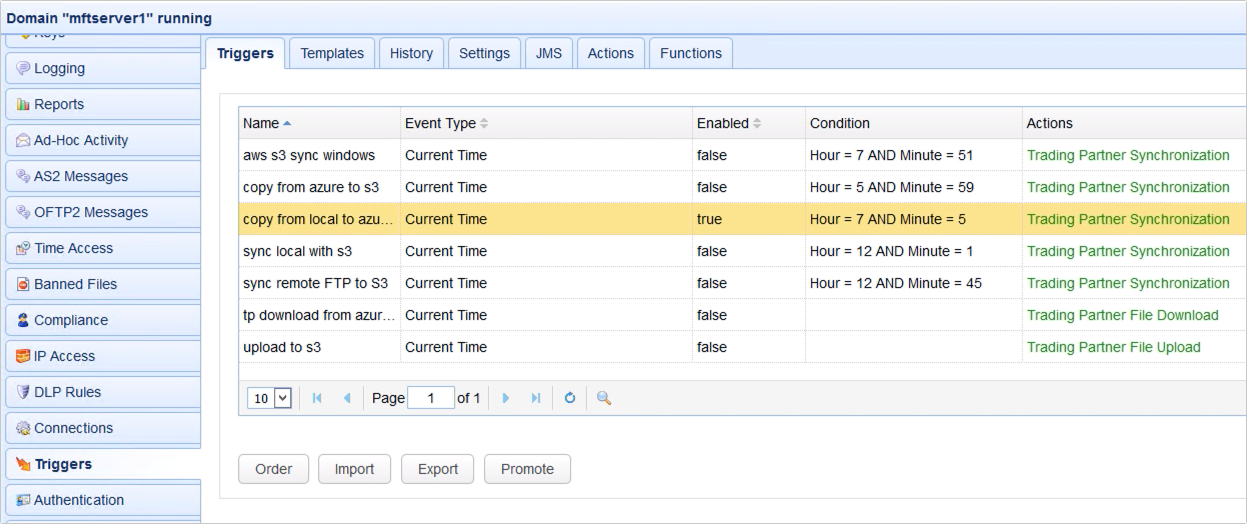Switch to the Templates tab

point(332,54)
